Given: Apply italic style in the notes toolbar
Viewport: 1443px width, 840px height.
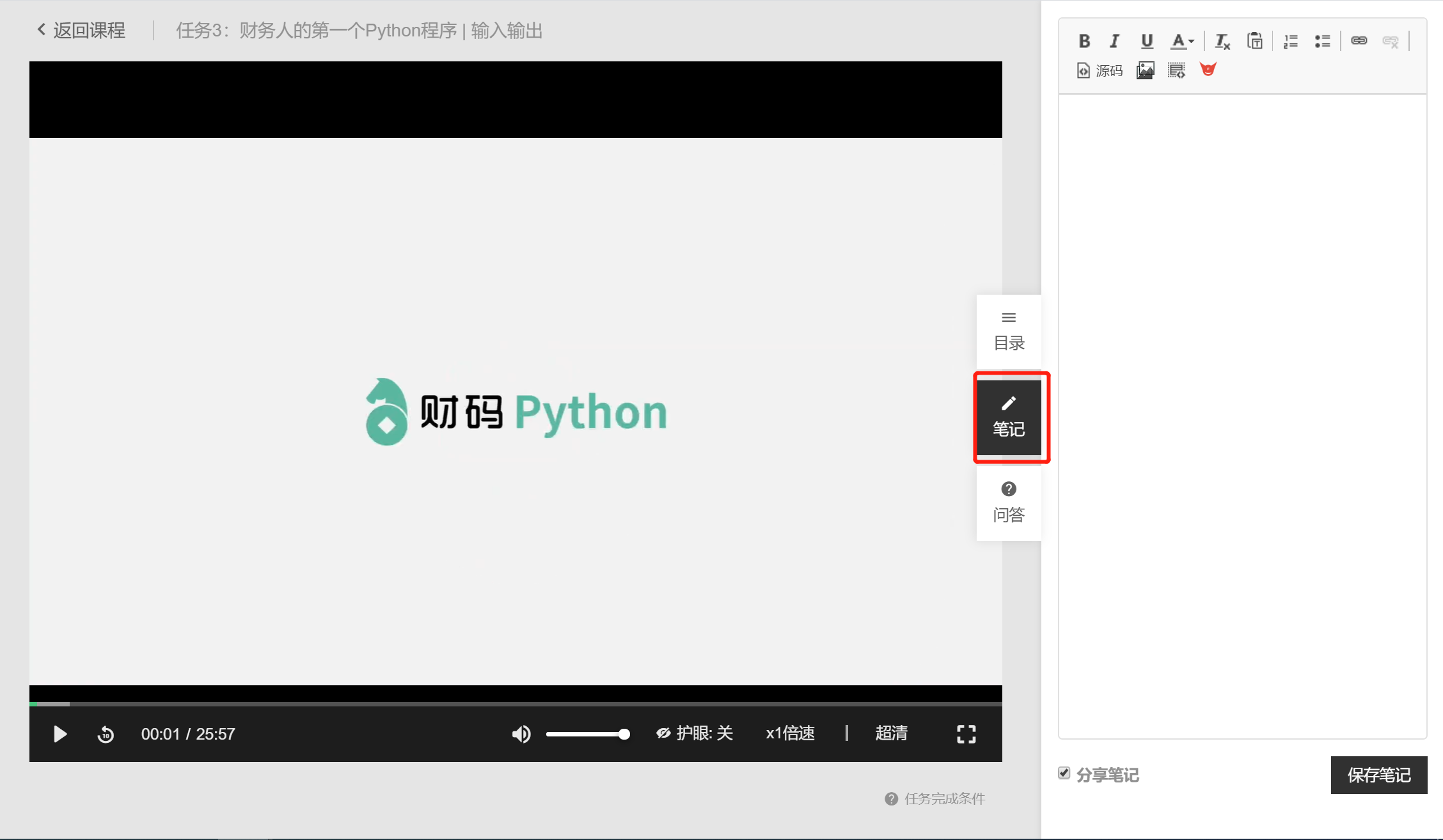Looking at the screenshot, I should (x=1115, y=41).
